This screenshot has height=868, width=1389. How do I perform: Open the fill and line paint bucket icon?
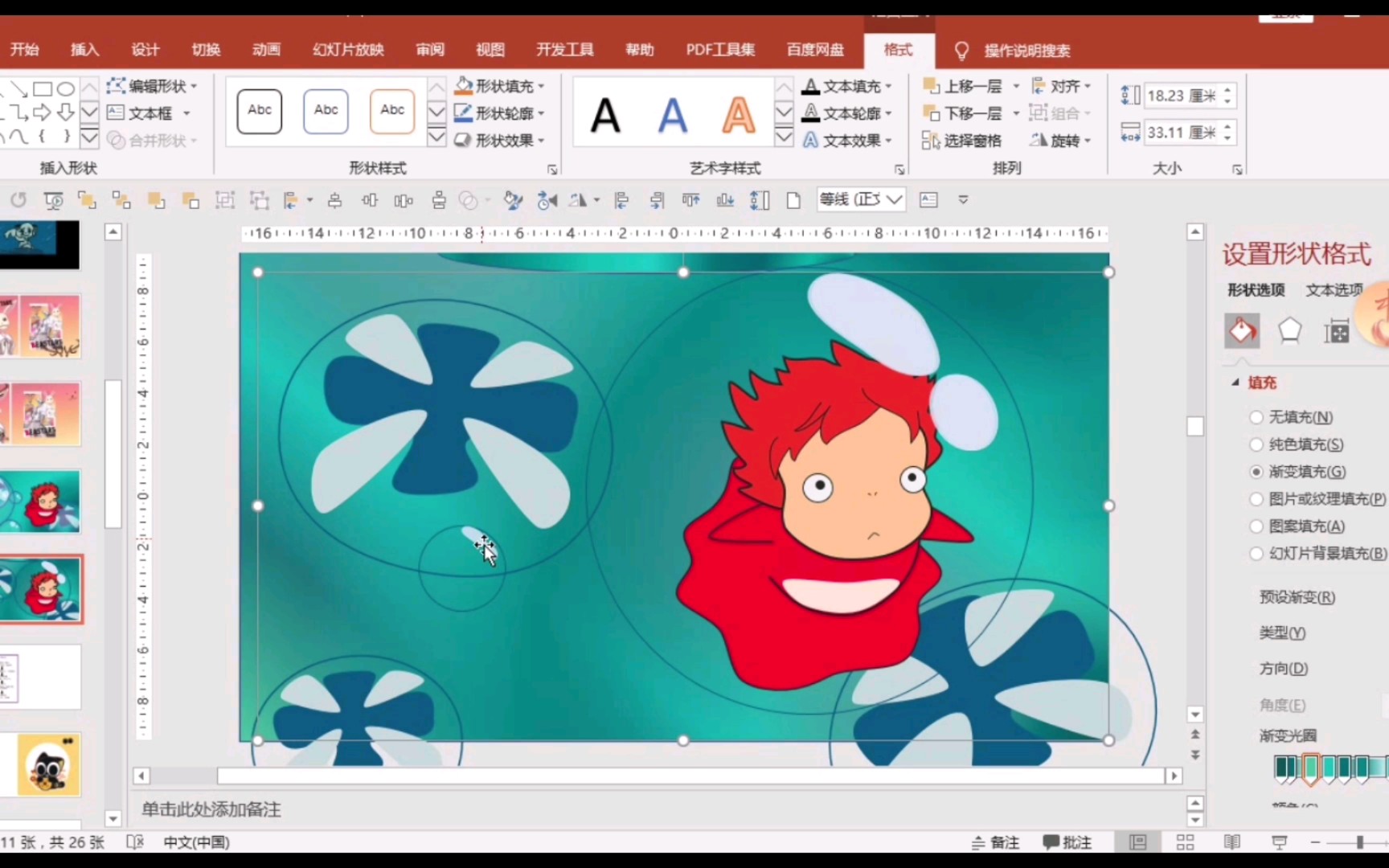(x=1242, y=331)
